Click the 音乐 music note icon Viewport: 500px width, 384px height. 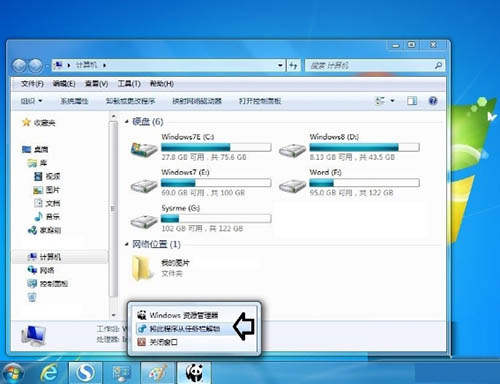(38, 216)
